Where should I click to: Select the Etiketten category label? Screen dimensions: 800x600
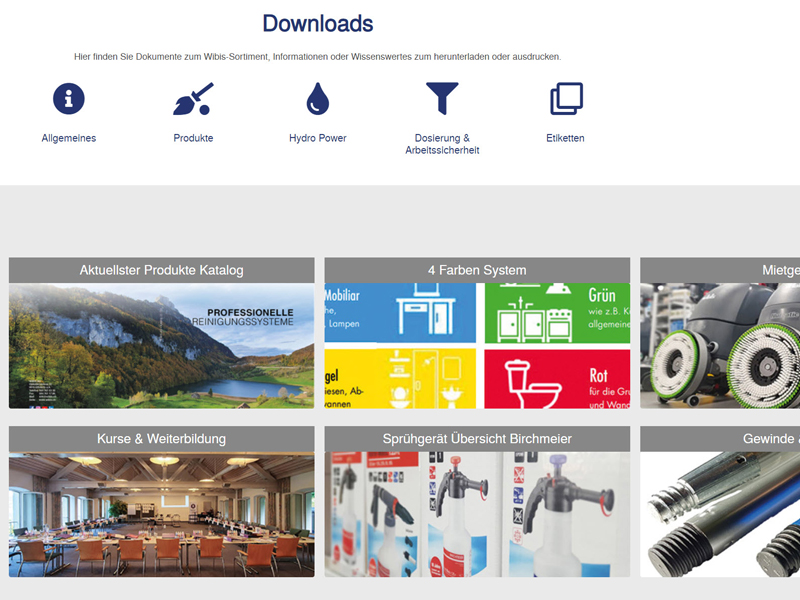point(564,138)
